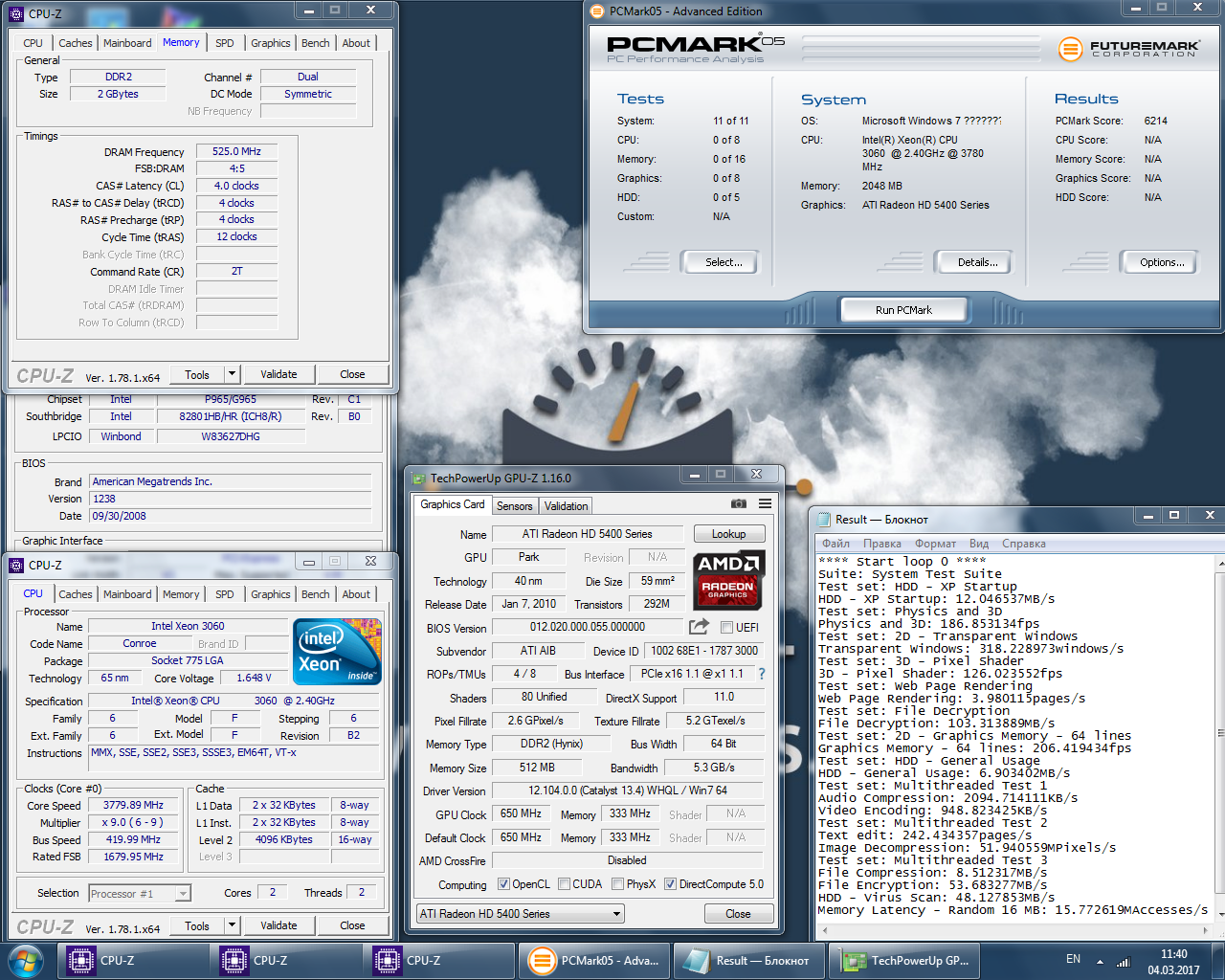Viewport: 1225px width, 980px height.
Task: Switch to the second CPU-Z taskbar button
Action: (x=285, y=961)
